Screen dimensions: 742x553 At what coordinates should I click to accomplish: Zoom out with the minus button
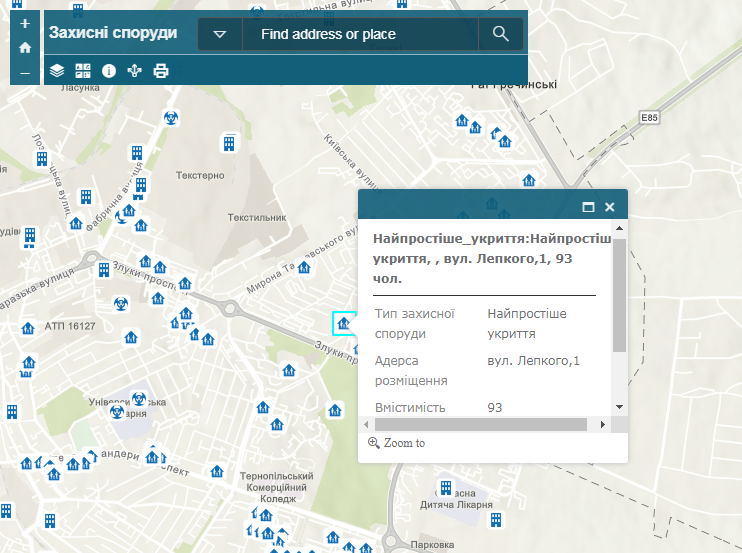(x=25, y=73)
